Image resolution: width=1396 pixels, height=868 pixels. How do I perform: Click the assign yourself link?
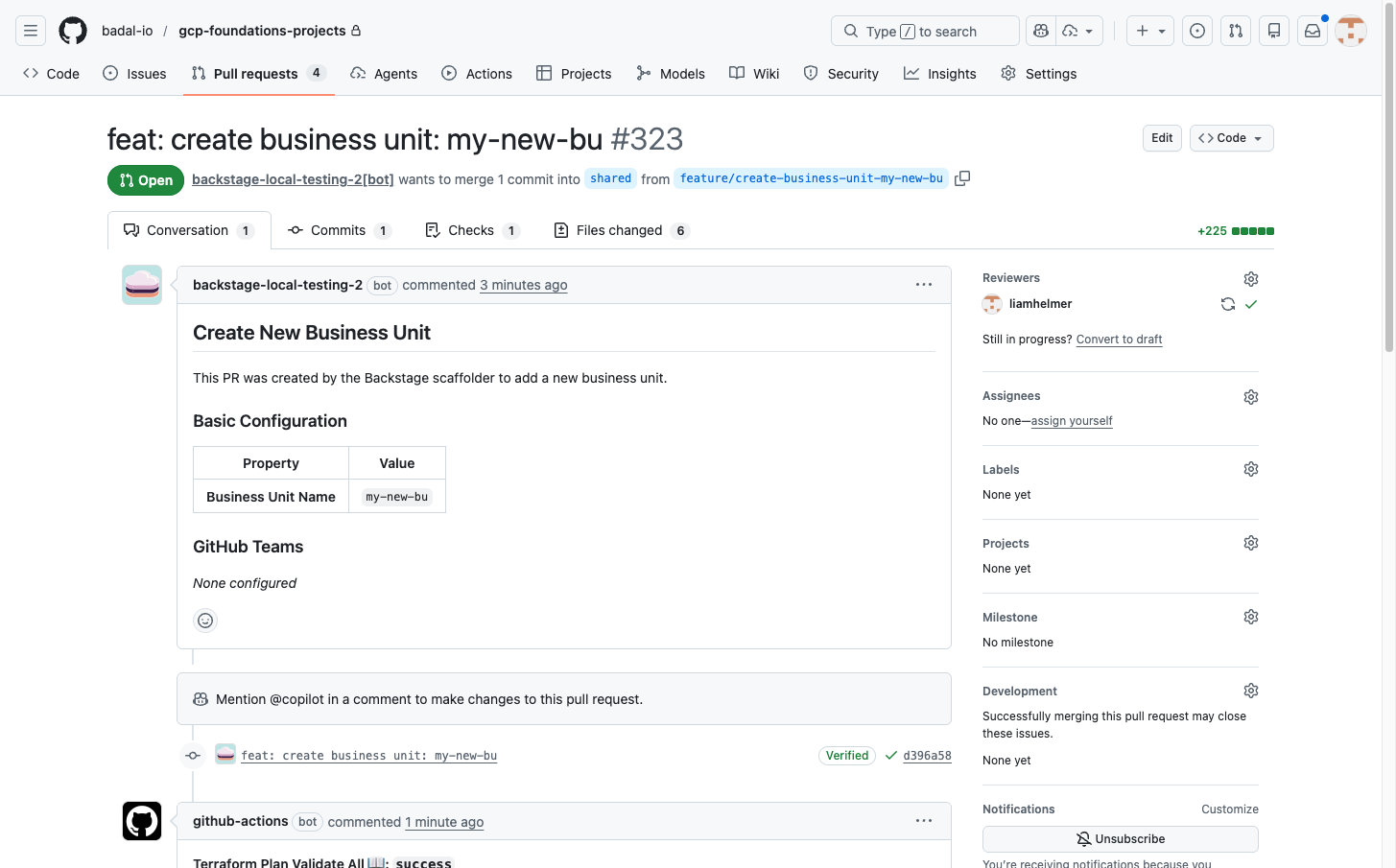point(1072,421)
